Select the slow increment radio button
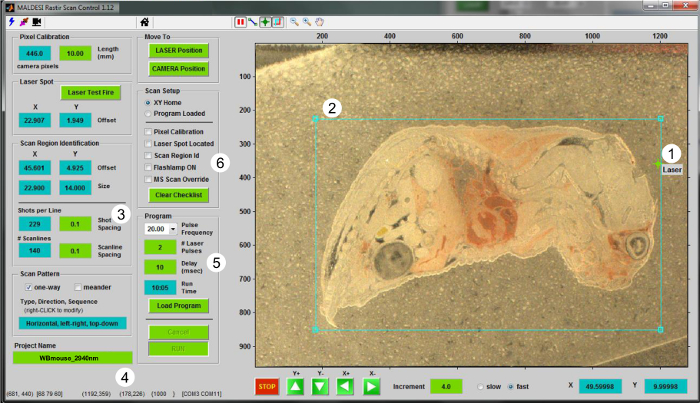Image resolution: width=700 pixels, height=403 pixels. pyautogui.click(x=479, y=385)
